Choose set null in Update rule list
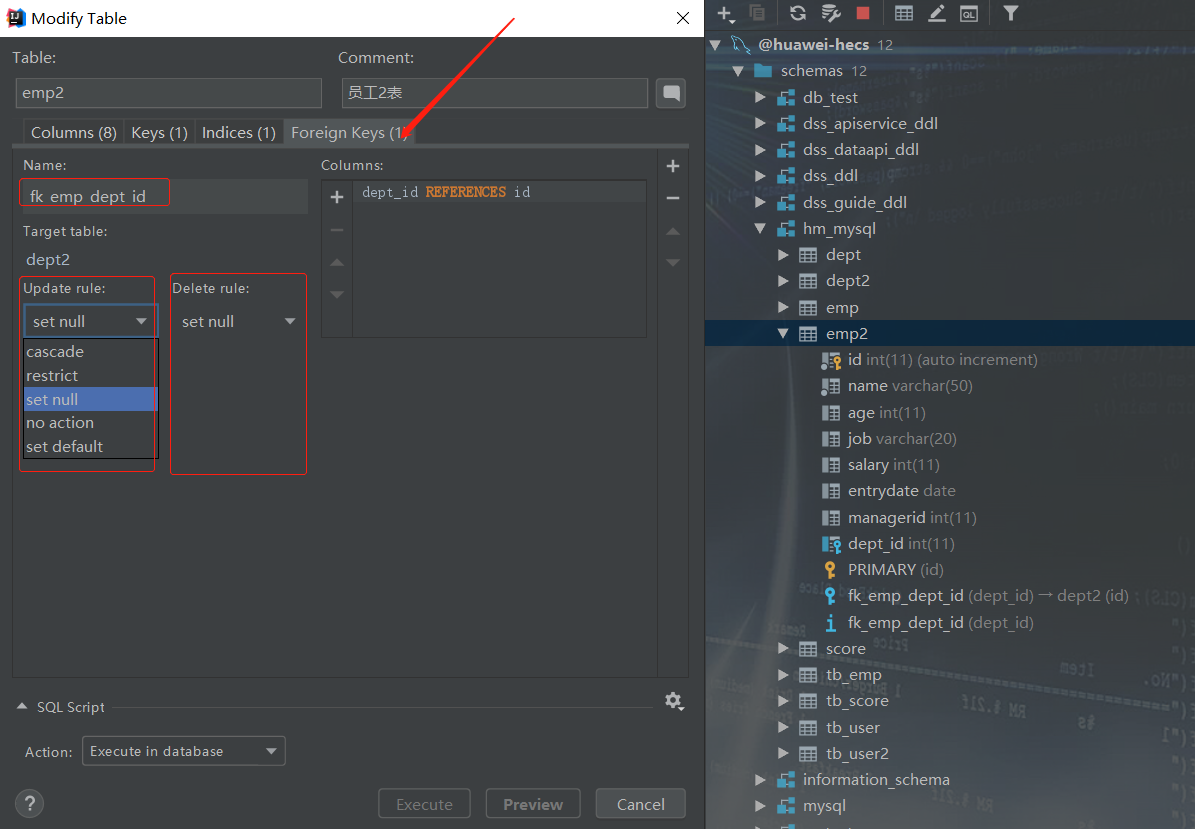The image size is (1195, 829). coord(91,399)
